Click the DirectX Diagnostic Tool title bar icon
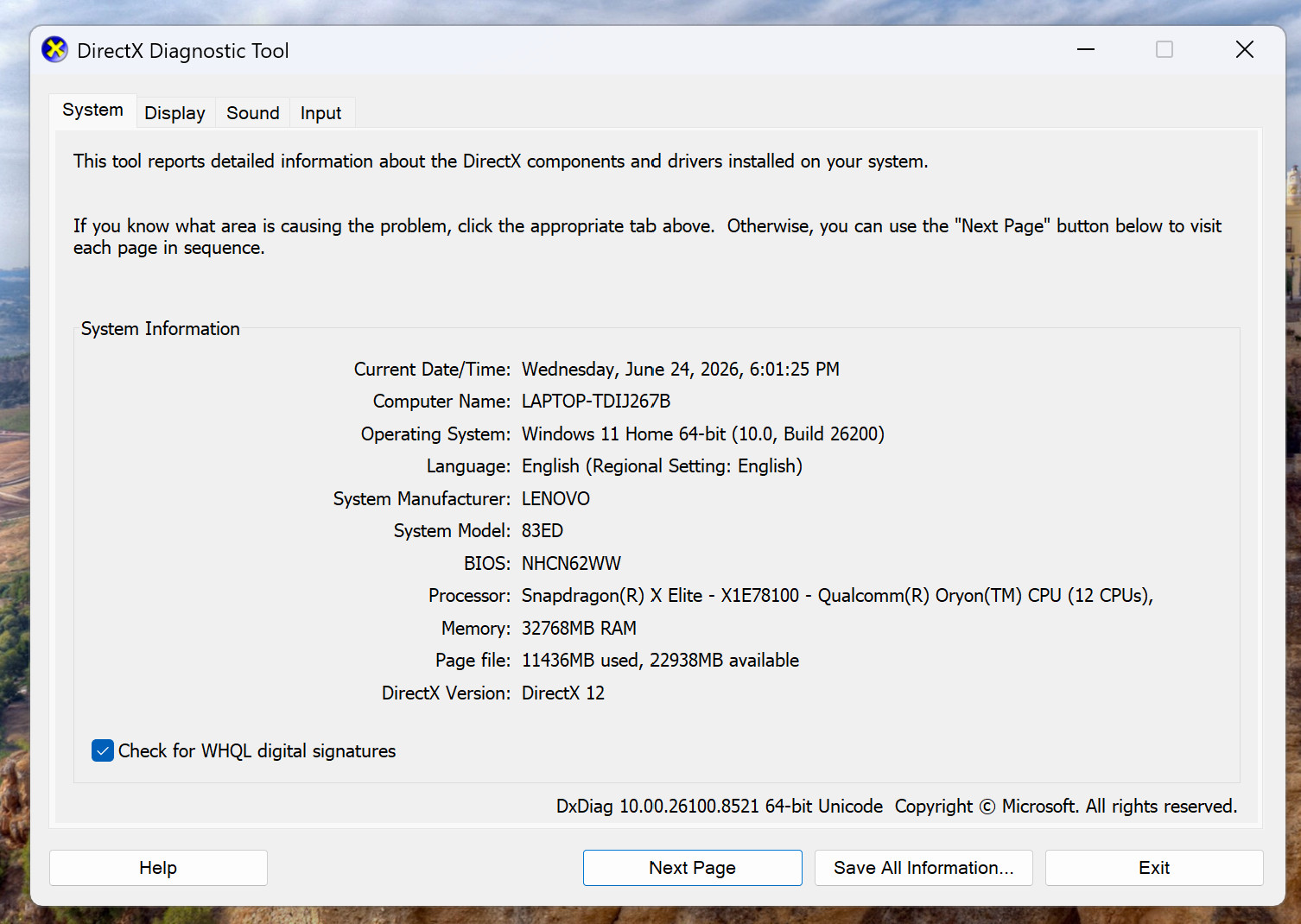Screen dimensions: 1301x924 [54, 50]
